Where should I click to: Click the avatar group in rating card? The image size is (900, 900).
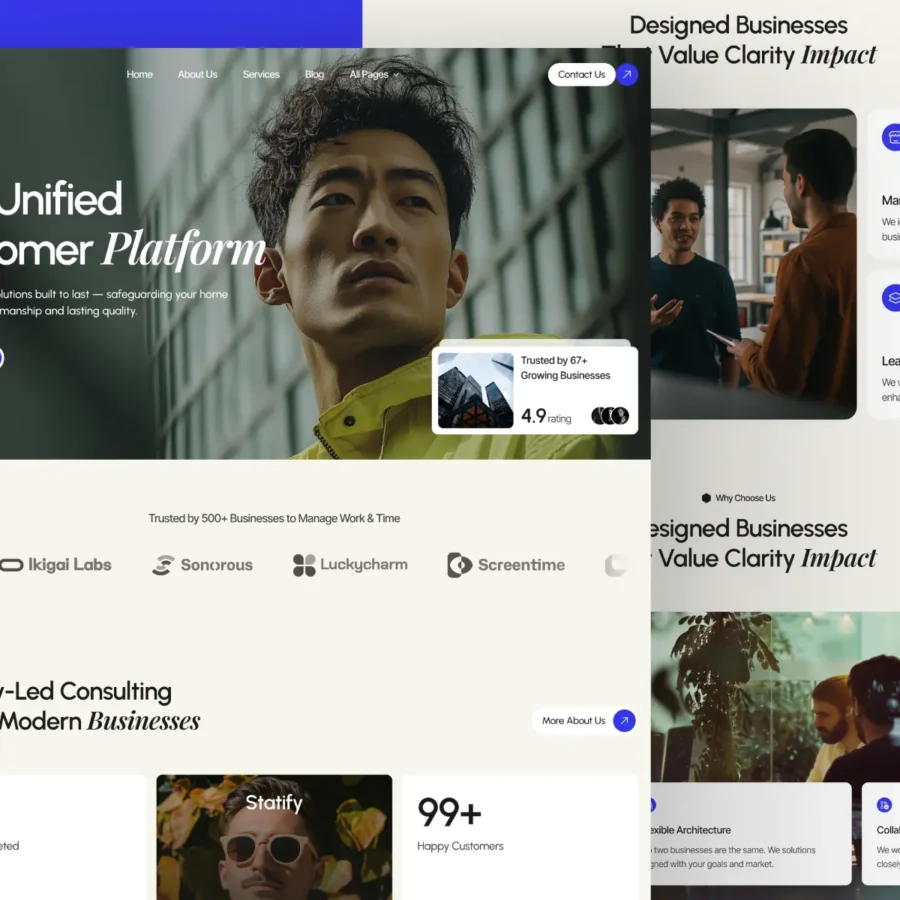tap(610, 416)
